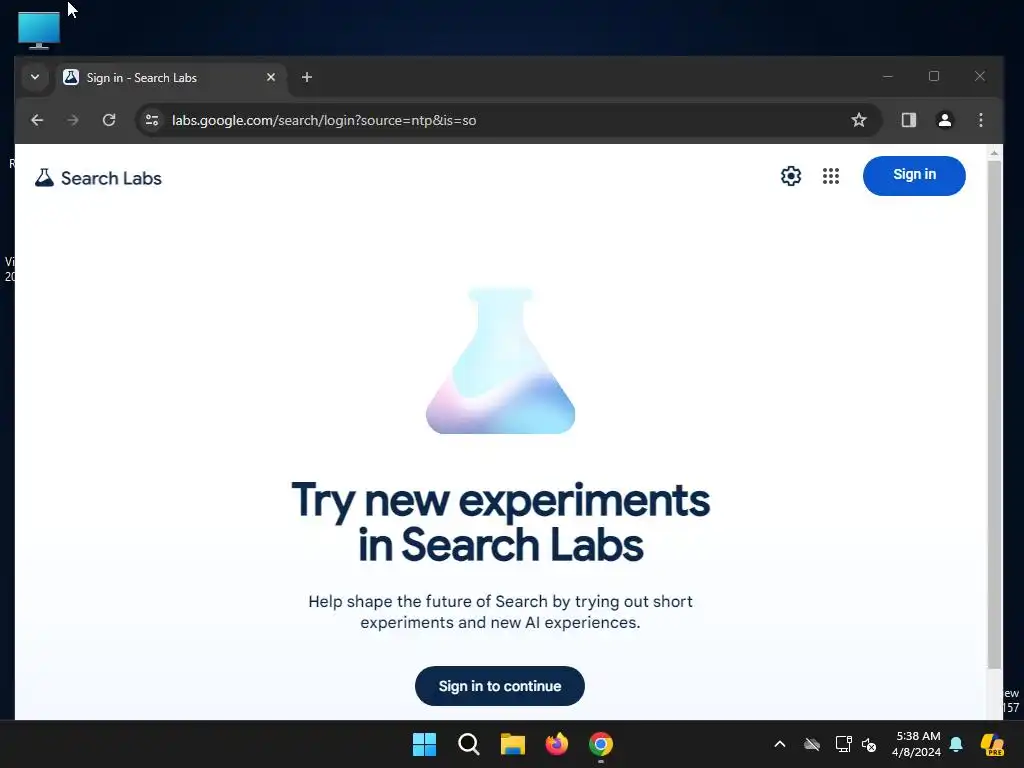The height and width of the screenshot is (768, 1024).
Task: Expand the tab search dropdown
Action: click(35, 77)
